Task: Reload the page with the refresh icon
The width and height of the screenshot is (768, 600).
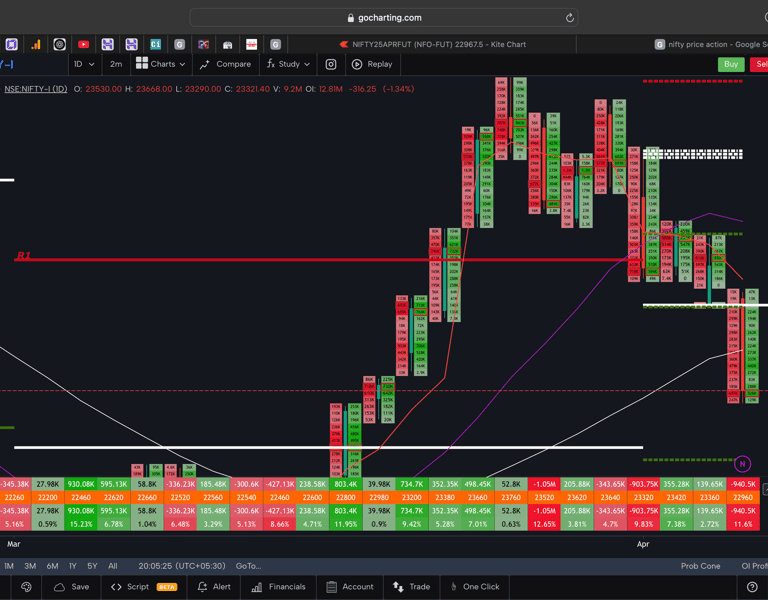Action: pos(569,18)
